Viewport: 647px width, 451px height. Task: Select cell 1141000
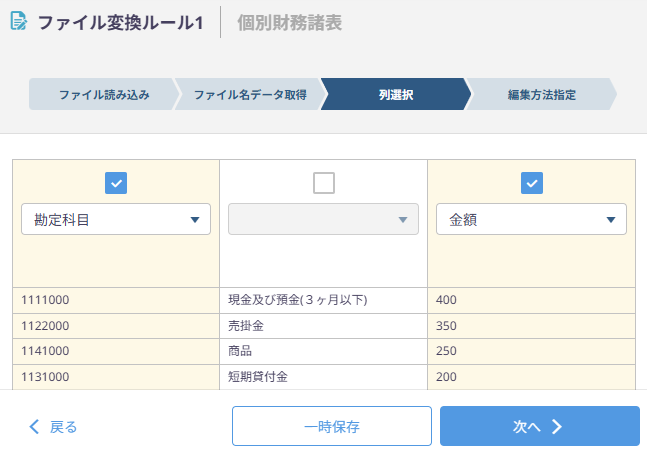[x=116, y=352]
